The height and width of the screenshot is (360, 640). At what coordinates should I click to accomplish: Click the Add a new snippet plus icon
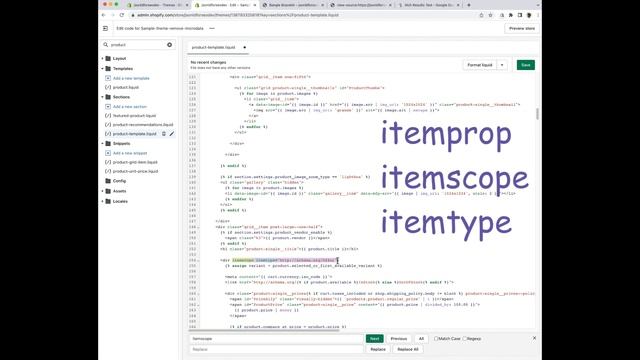click(x=108, y=153)
